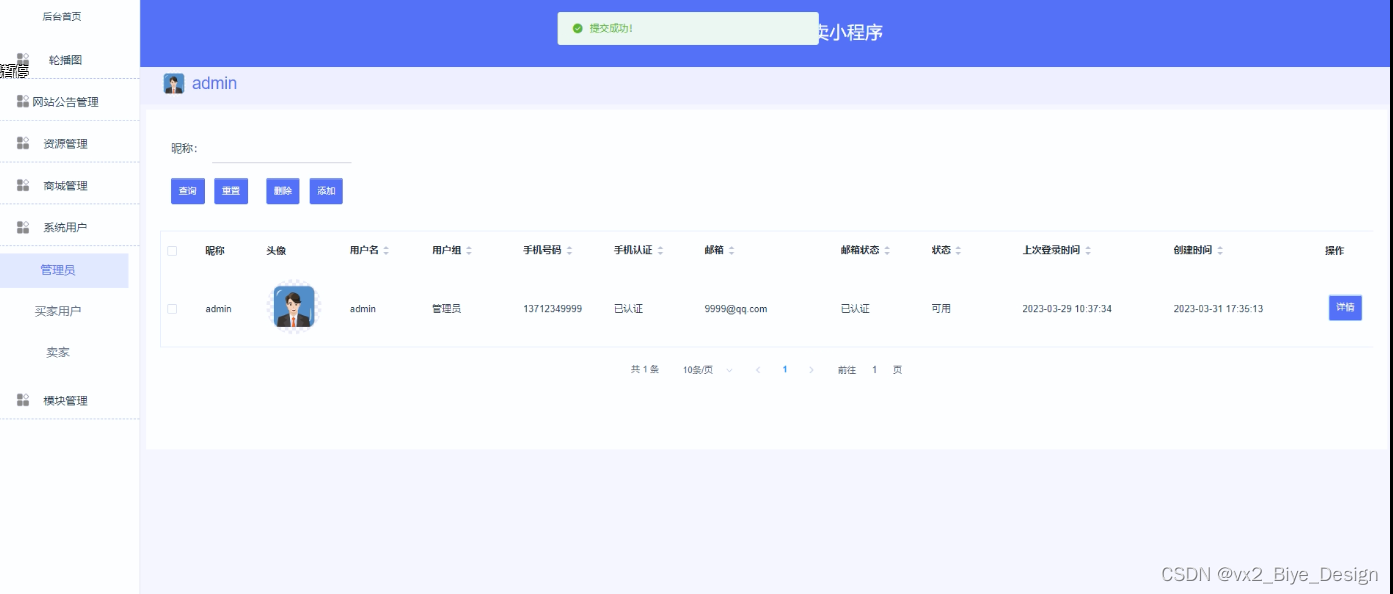Tick the select-all checkbox in table header
Image resolution: width=1393 pixels, height=594 pixels.
(172, 251)
